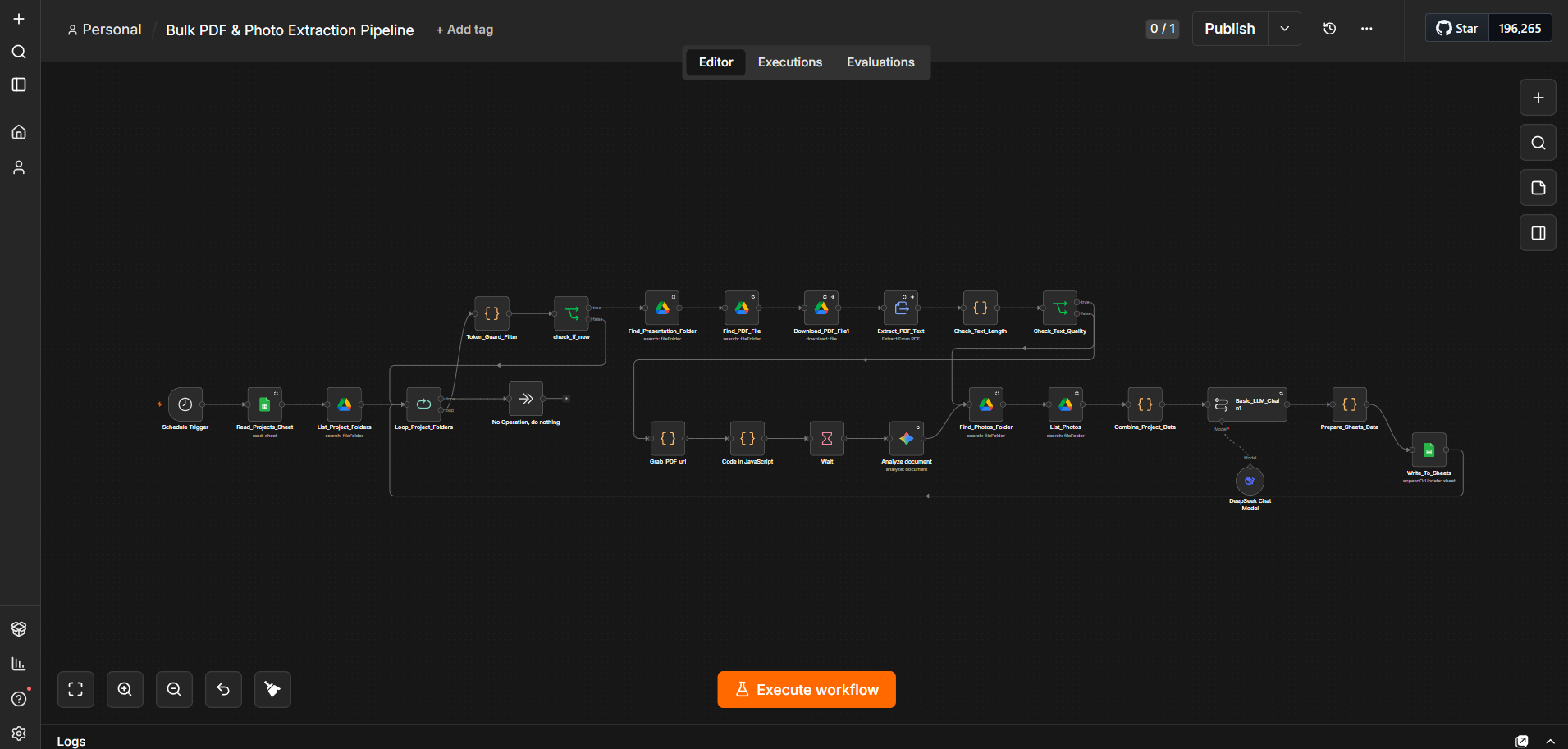Click the No Operation node

pos(526,399)
